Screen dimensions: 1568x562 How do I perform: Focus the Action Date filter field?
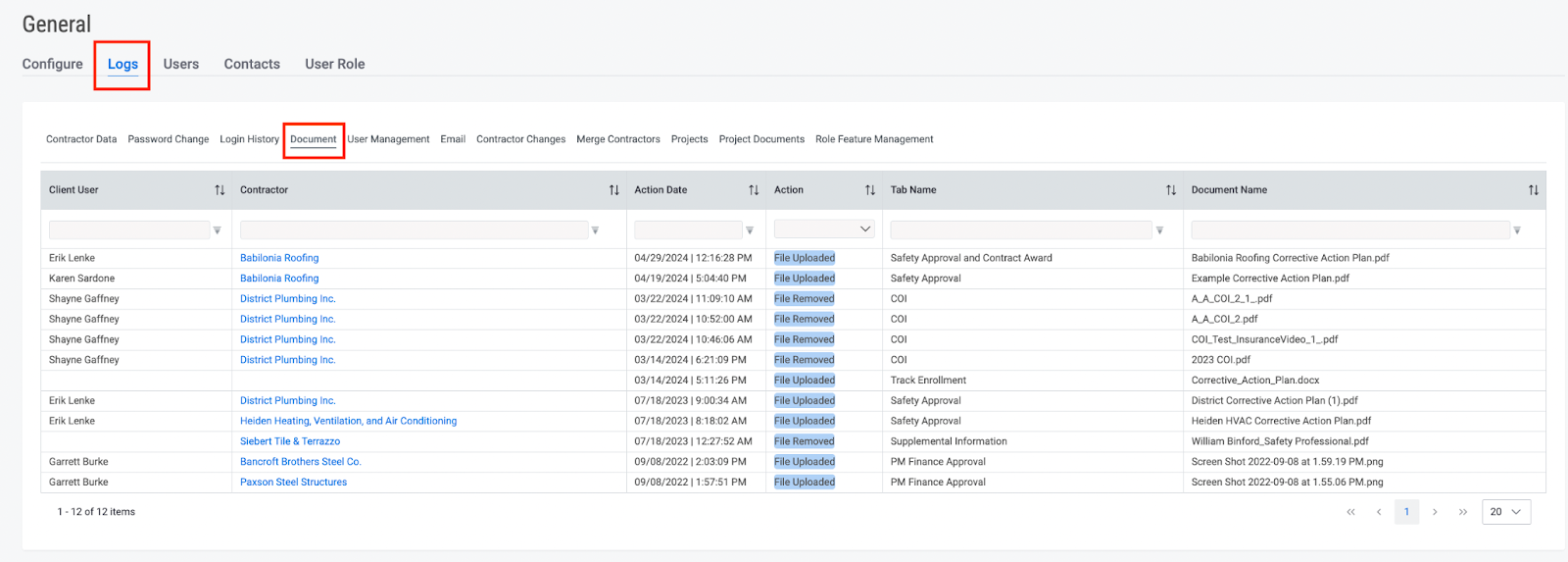pos(688,230)
